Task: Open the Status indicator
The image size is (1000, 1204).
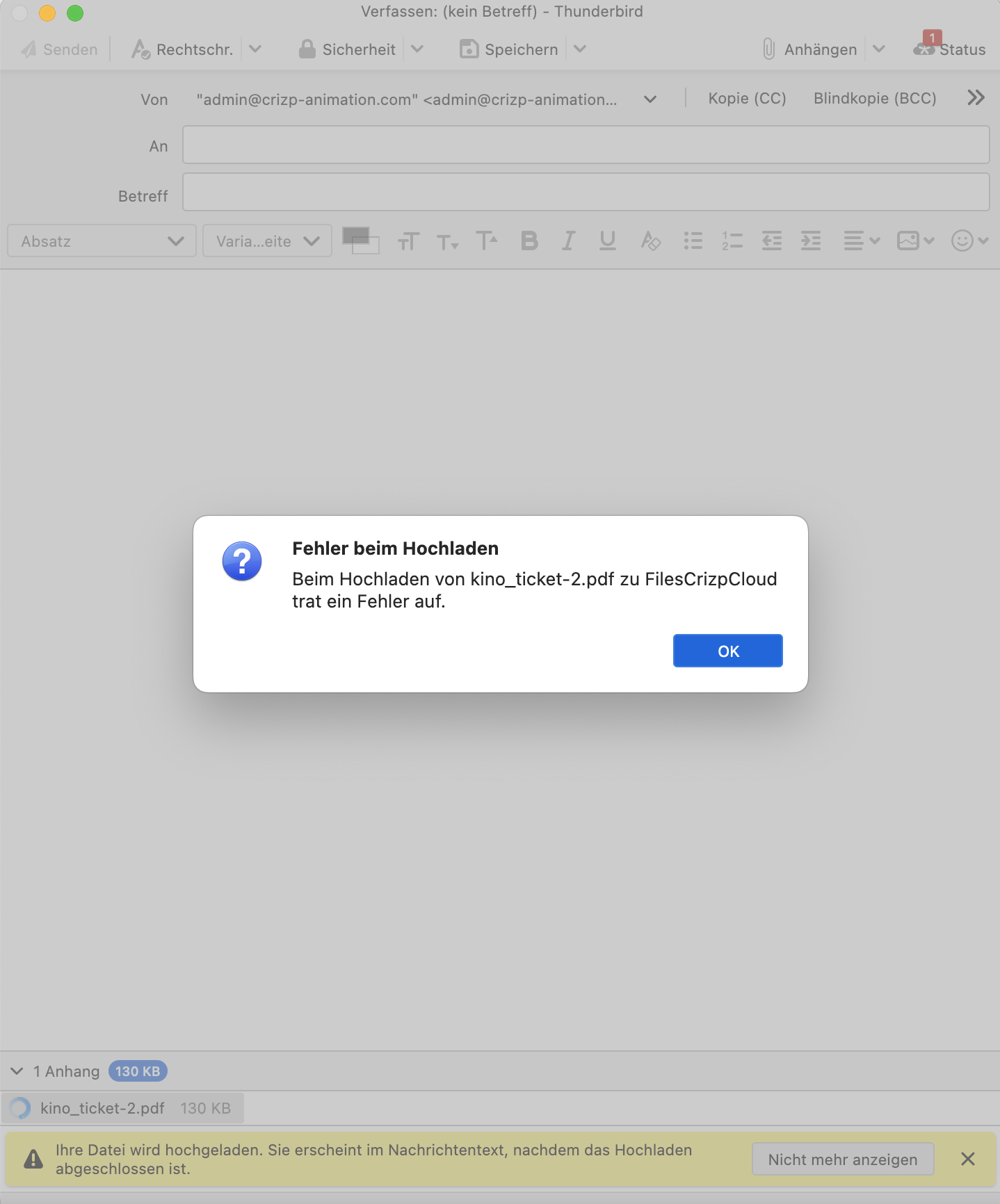Action: click(x=949, y=46)
